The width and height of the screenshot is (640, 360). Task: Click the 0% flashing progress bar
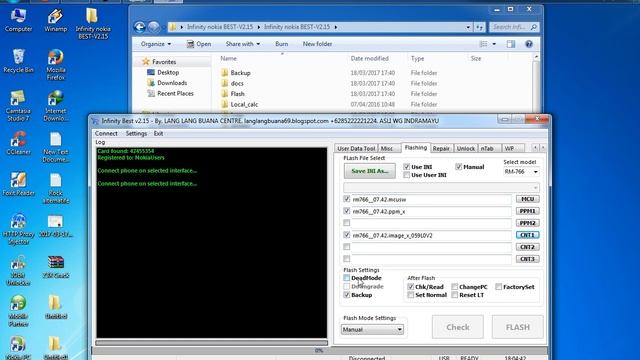pyautogui.click(x=319, y=351)
